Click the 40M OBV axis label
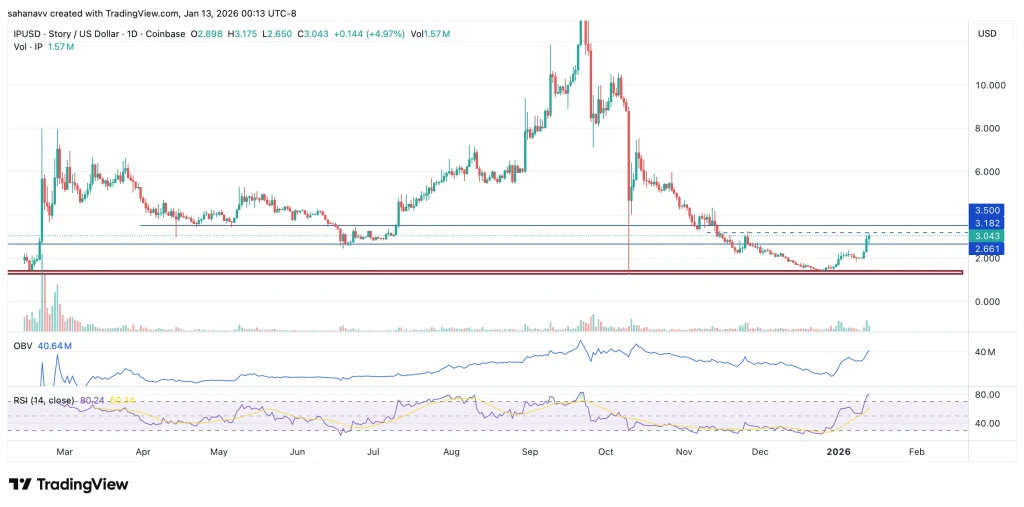1024x507 pixels. click(984, 352)
